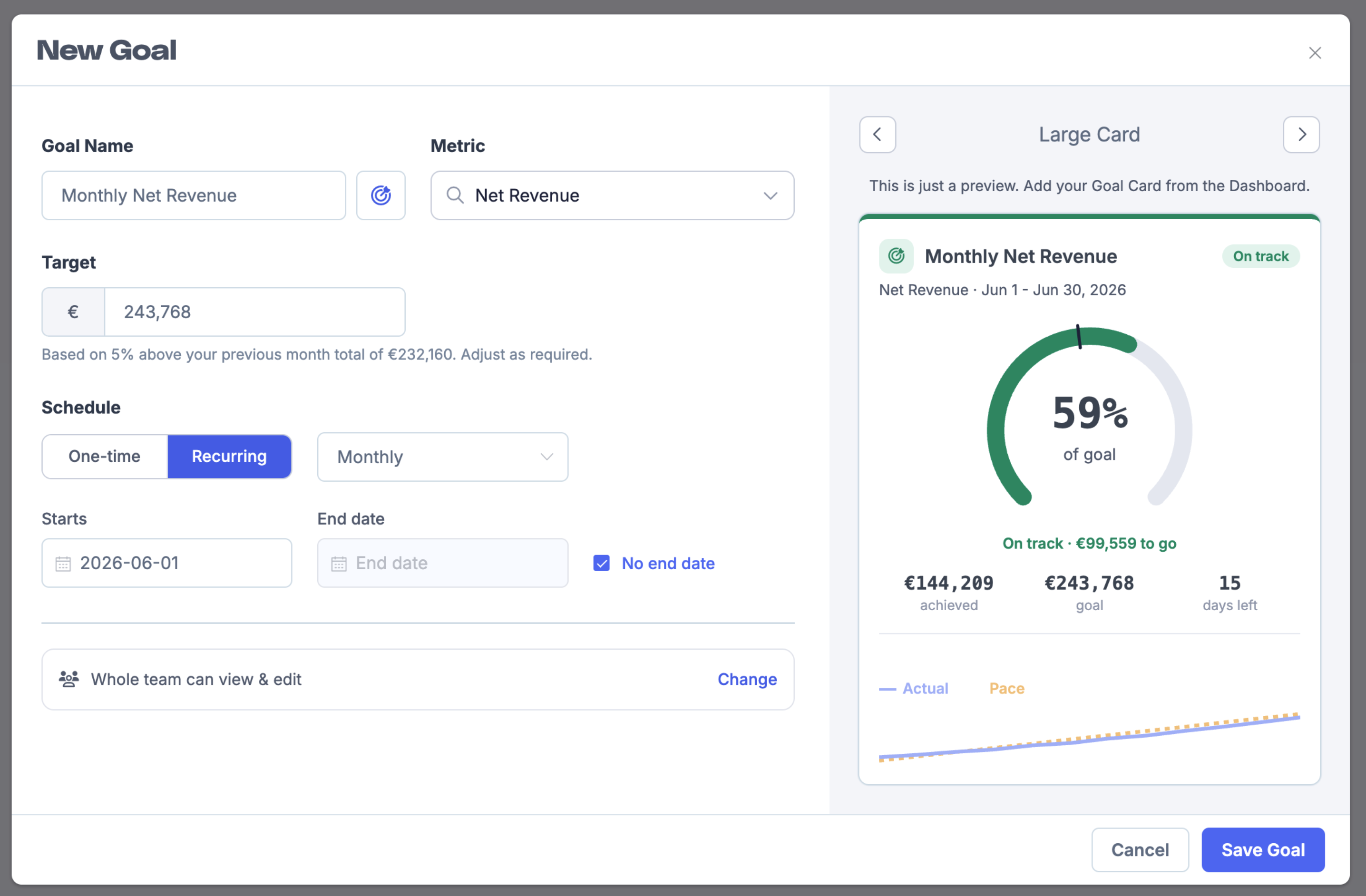Click the search icon in Metric field
Image resolution: width=1366 pixels, height=896 pixels.
pos(455,195)
